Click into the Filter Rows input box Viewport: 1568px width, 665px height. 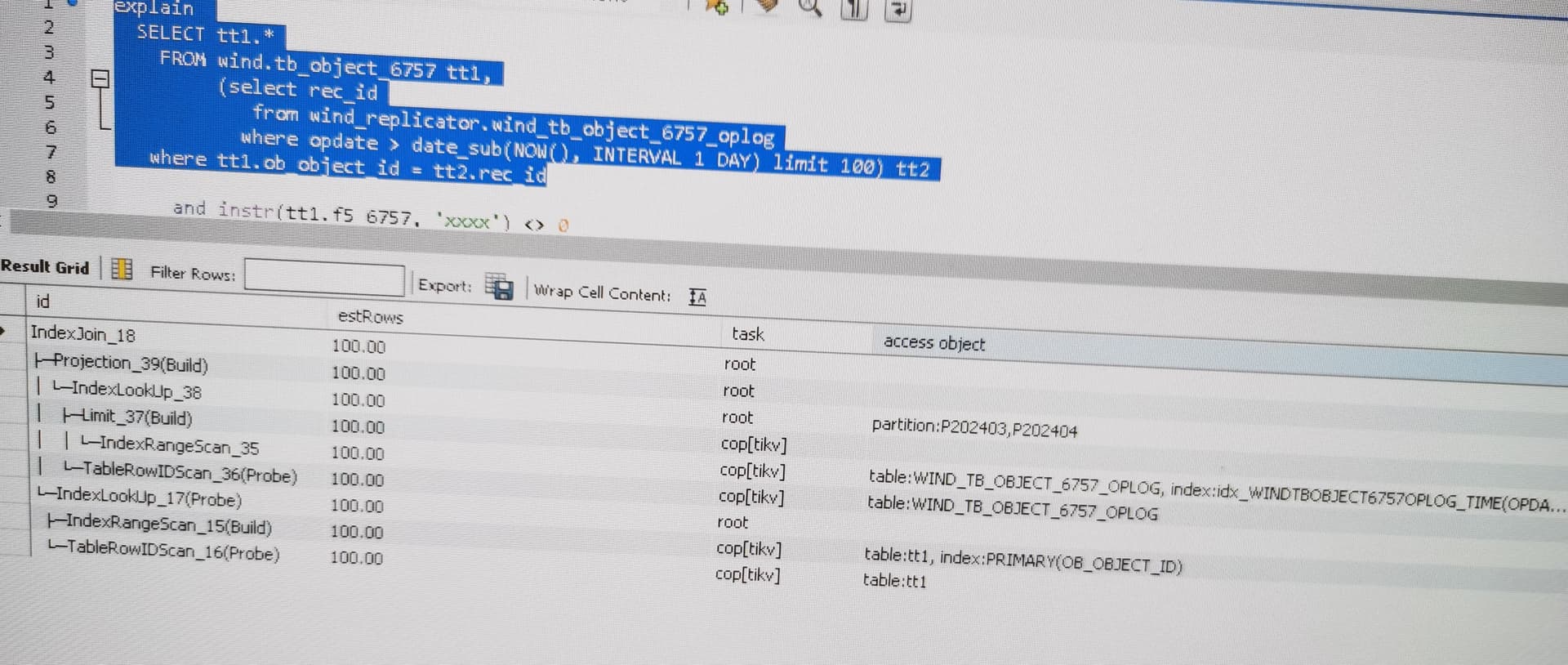pos(324,277)
